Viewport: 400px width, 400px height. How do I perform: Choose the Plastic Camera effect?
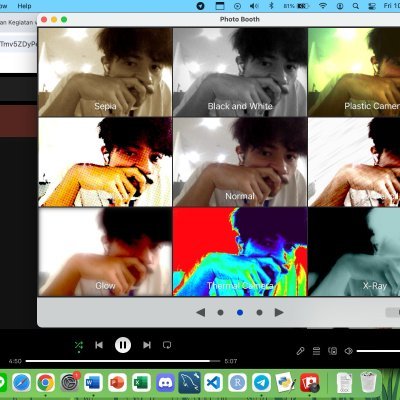pos(354,72)
